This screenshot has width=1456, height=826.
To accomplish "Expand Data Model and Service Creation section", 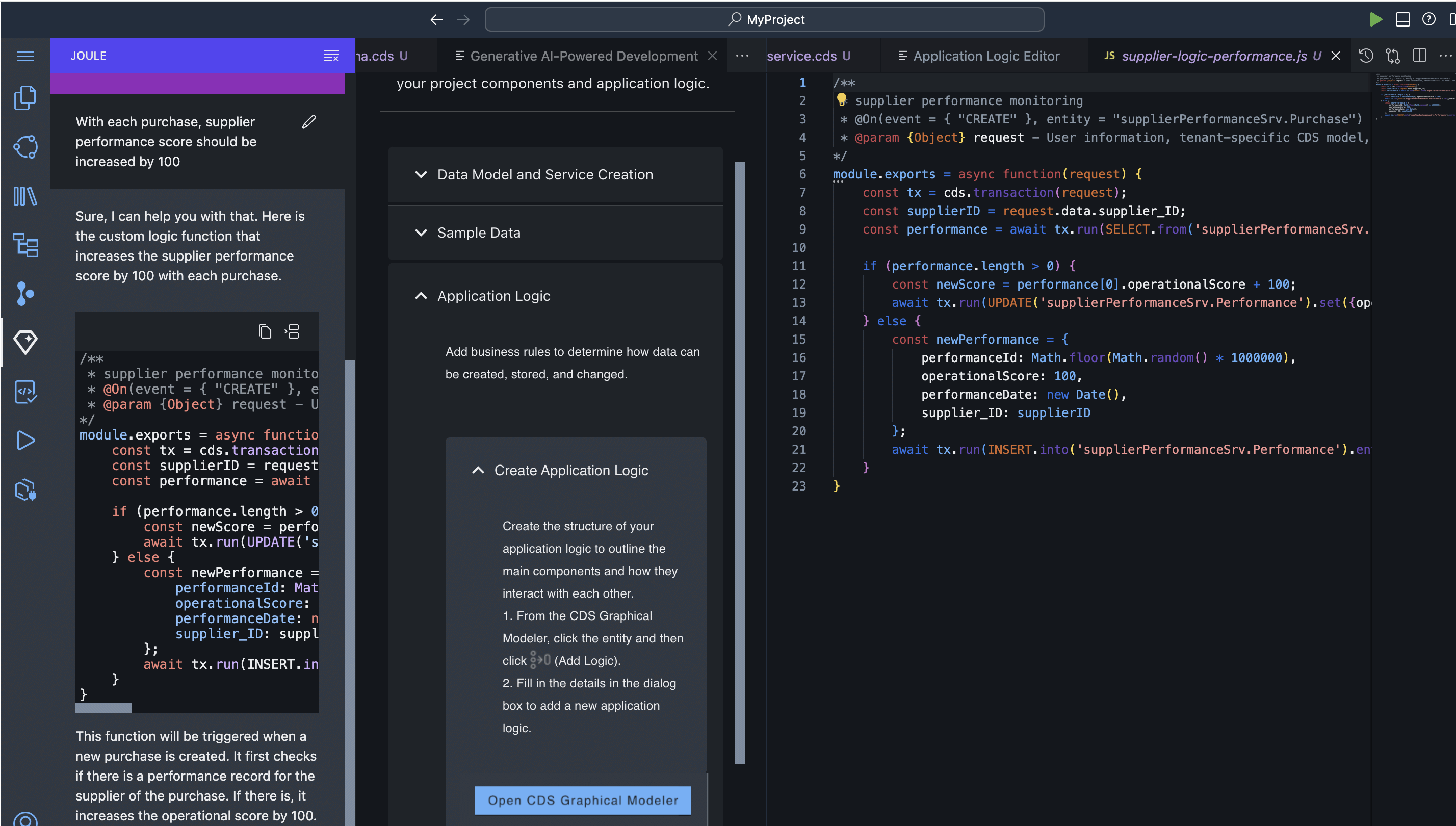I will [x=544, y=175].
